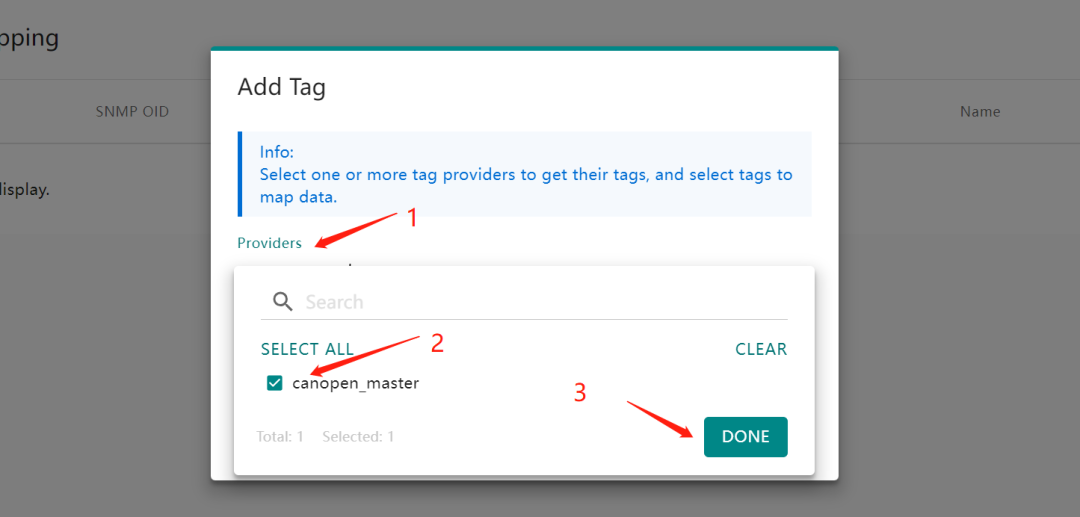Click the magnifier search icon

(x=283, y=301)
